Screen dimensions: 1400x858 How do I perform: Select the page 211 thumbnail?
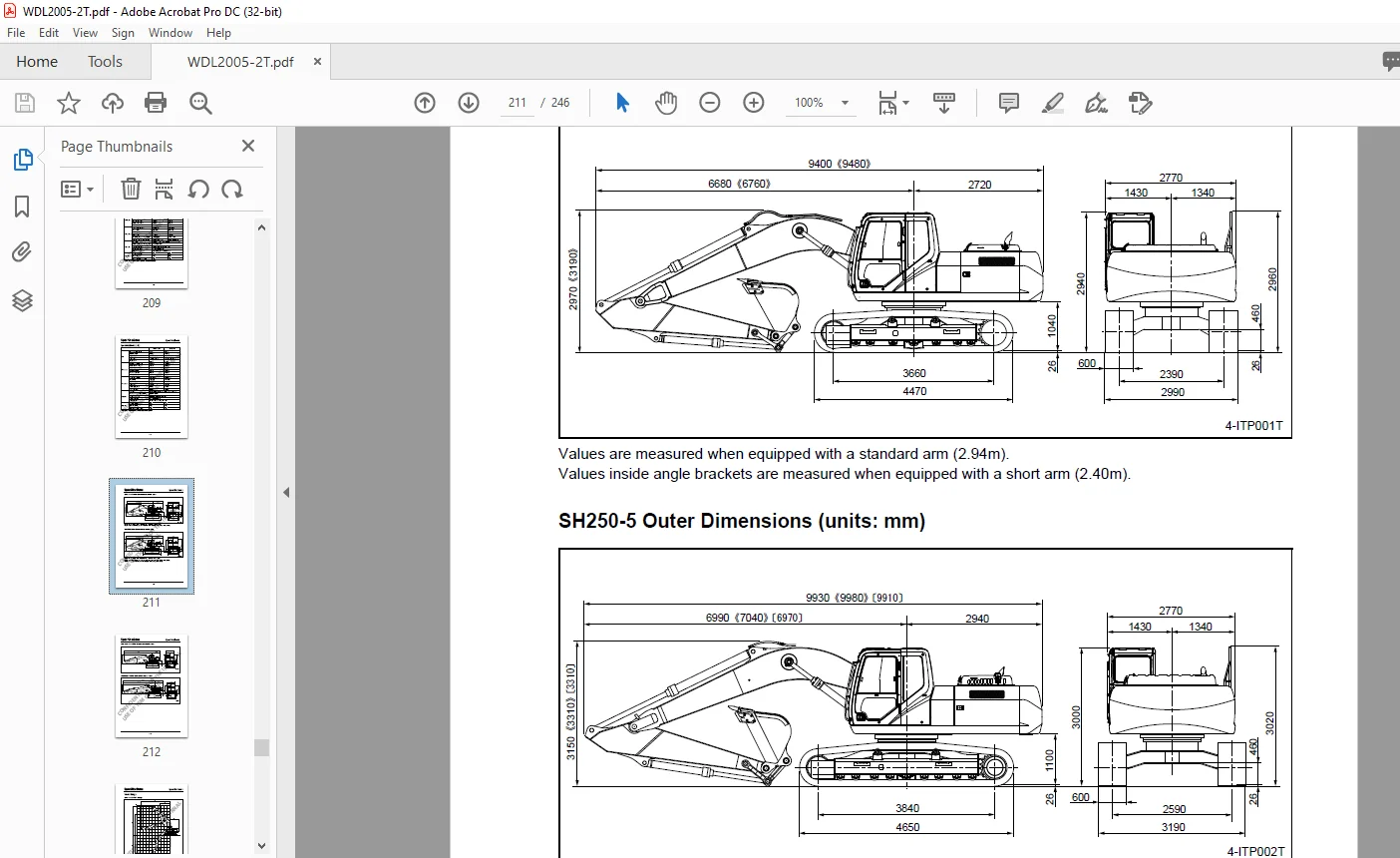[152, 536]
